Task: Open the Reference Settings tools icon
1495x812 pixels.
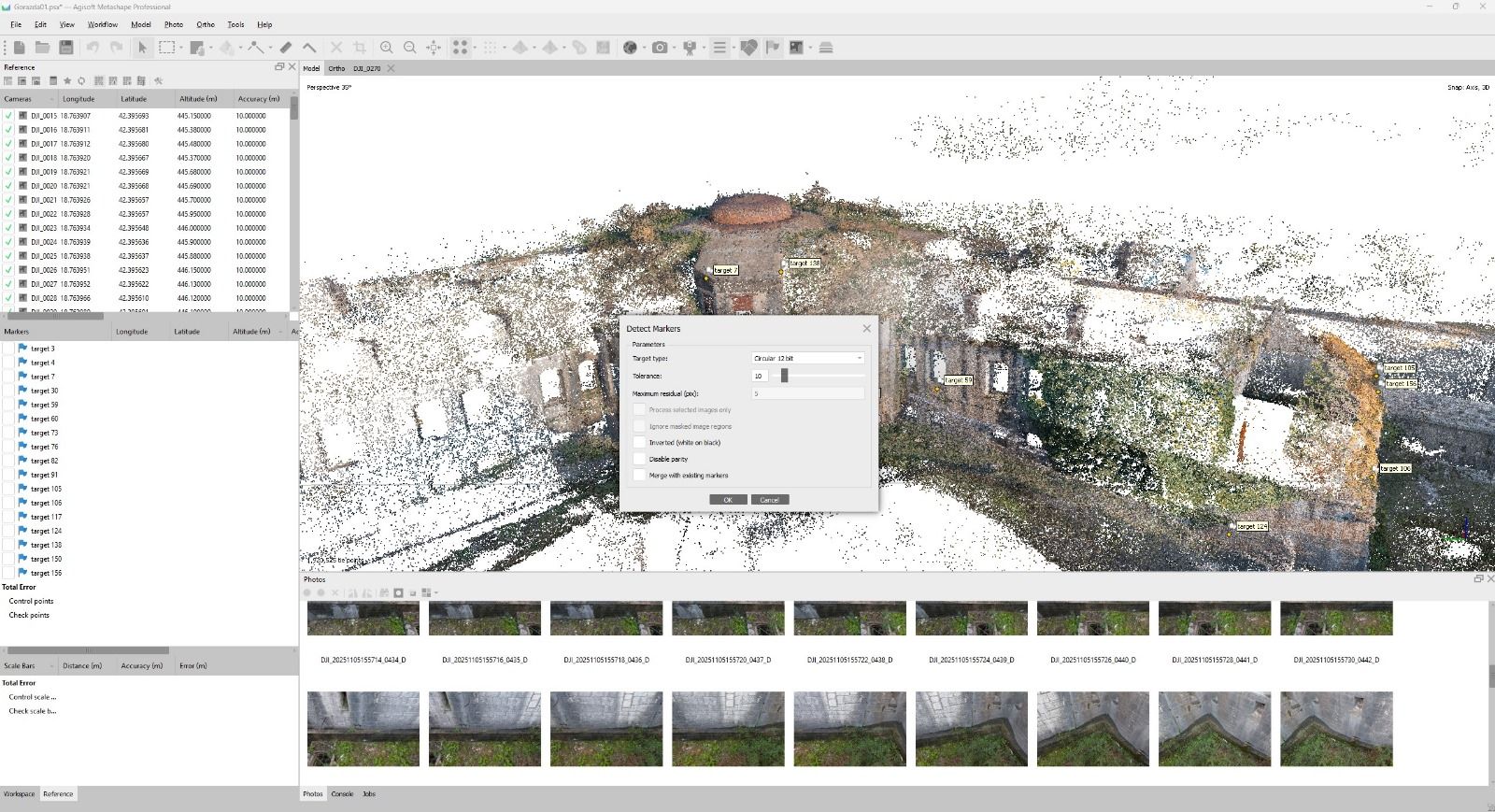Action: 159,81
